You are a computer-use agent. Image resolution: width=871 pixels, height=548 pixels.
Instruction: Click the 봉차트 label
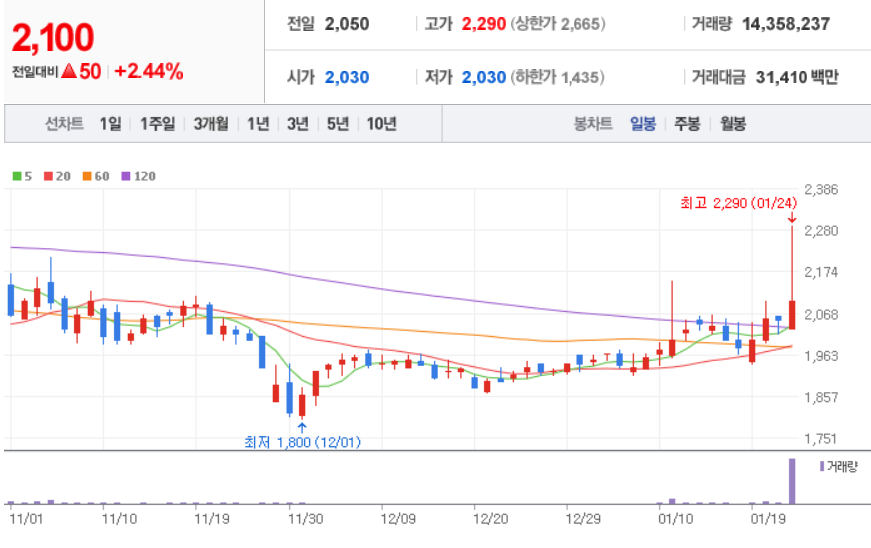[593, 123]
